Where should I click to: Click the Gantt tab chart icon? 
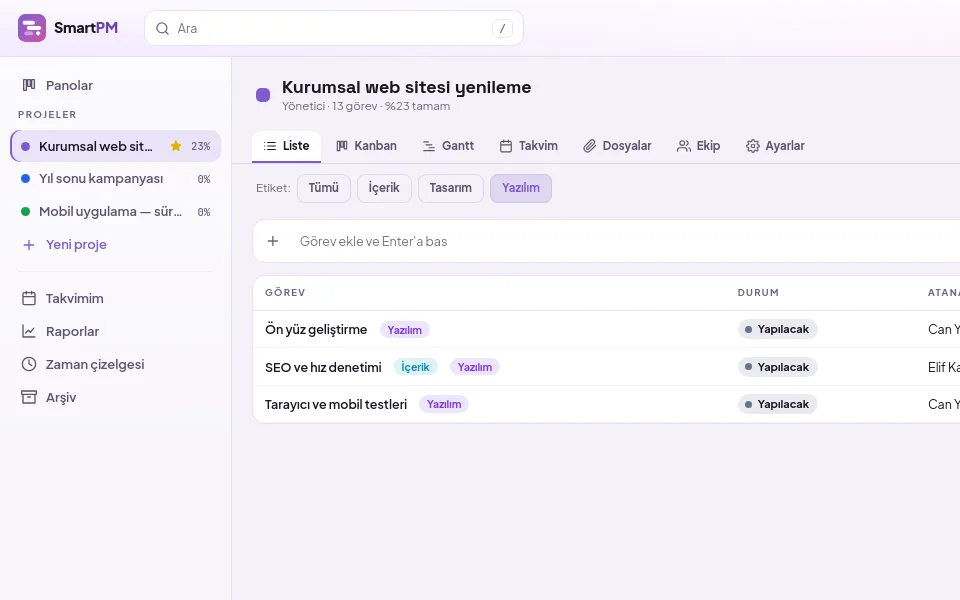[429, 146]
